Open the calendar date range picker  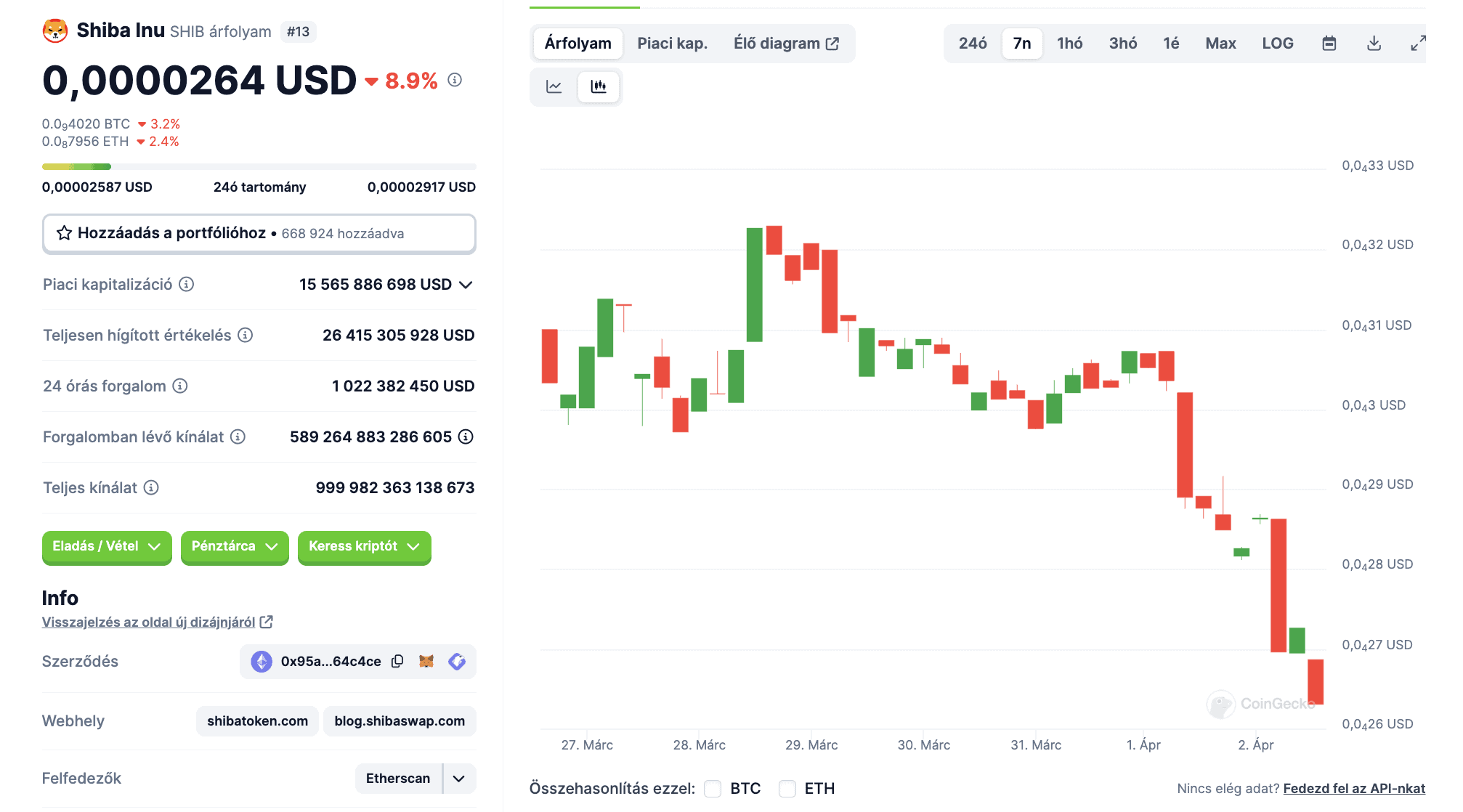point(1329,44)
